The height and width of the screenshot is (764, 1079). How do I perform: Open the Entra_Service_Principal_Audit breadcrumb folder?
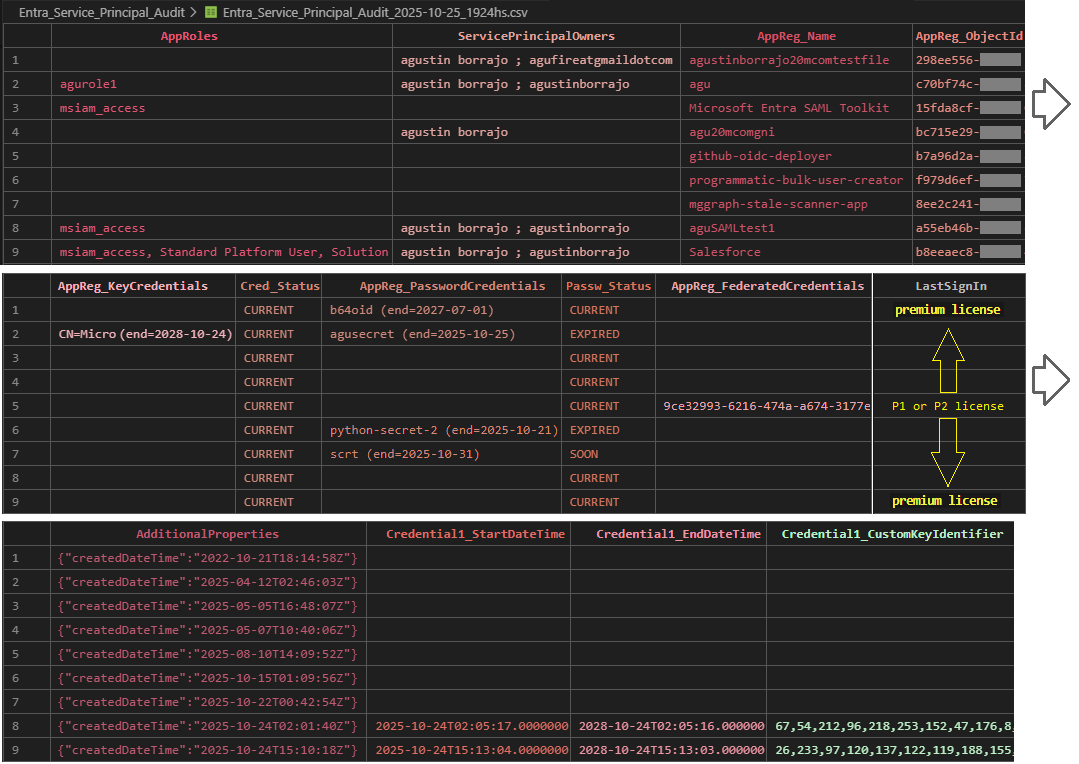pos(102,13)
